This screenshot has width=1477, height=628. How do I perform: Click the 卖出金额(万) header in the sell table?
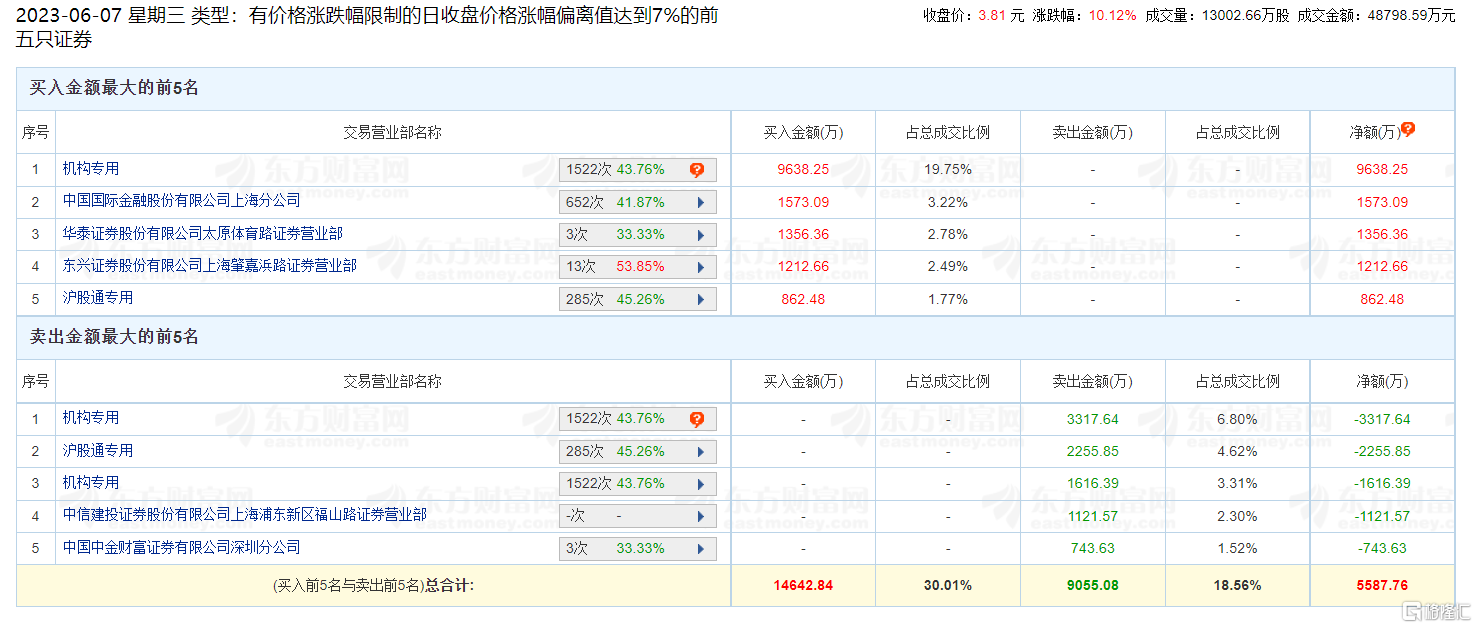click(1093, 381)
